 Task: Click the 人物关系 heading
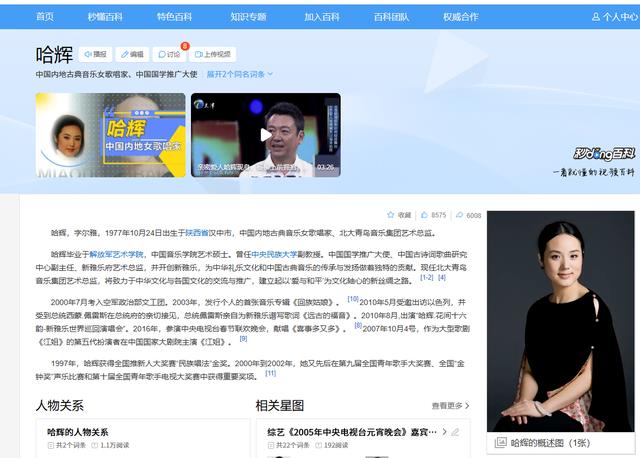(60, 406)
